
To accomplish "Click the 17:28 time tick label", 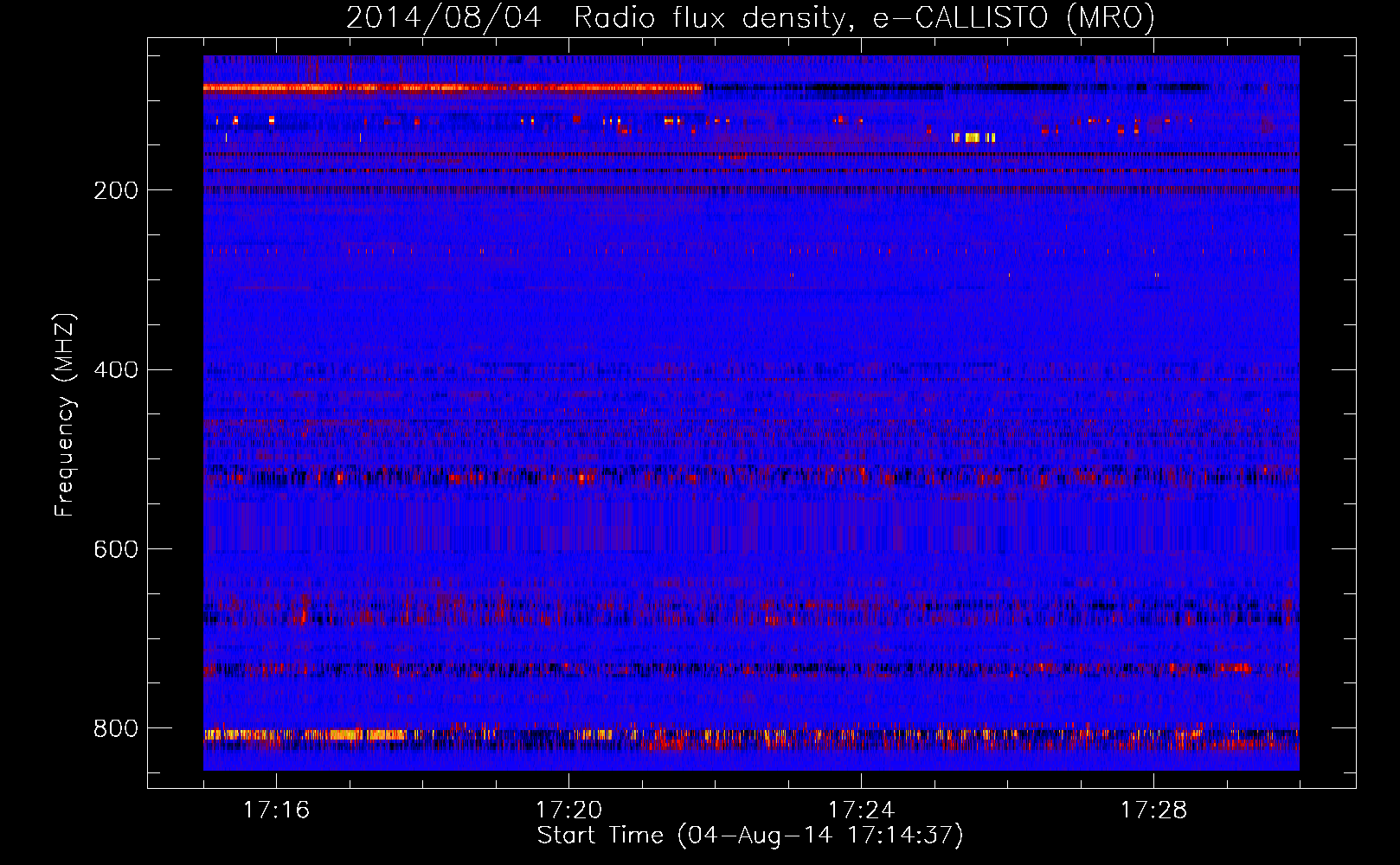I will click(1153, 811).
